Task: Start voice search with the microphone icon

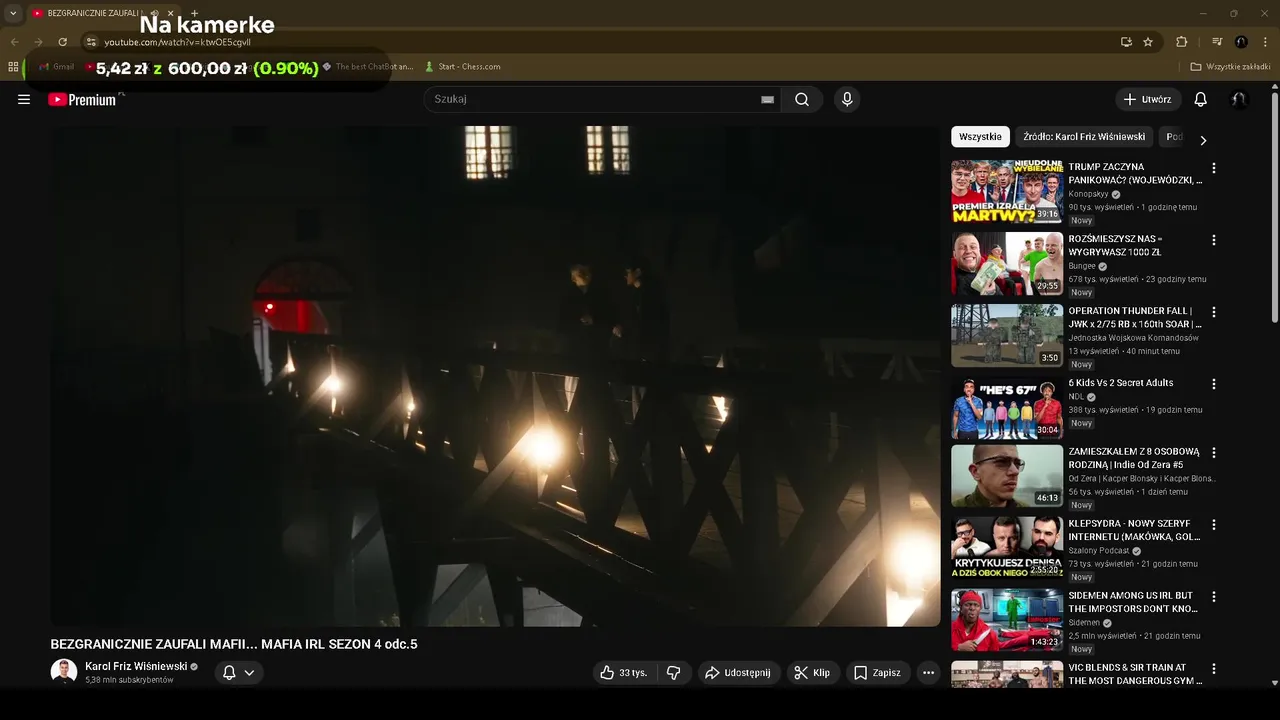Action: click(847, 99)
